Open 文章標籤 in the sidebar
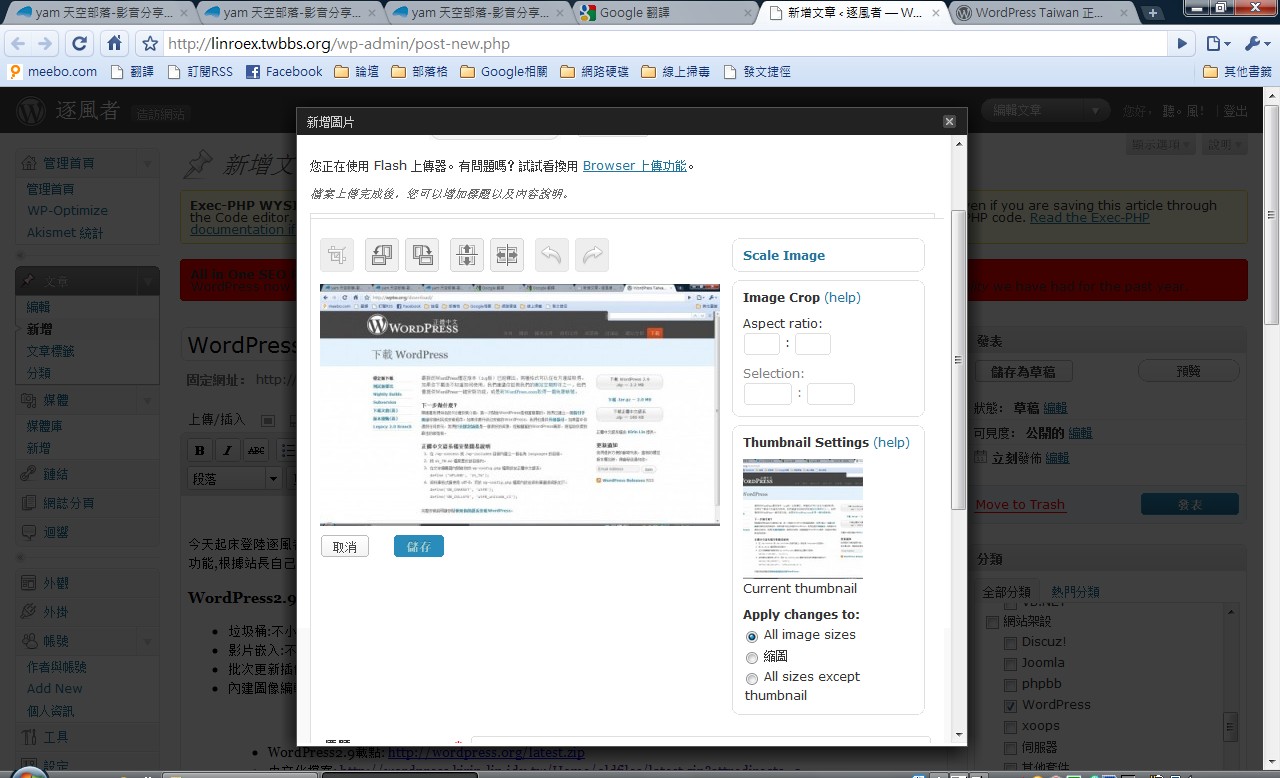Screen dimensions: 1280x778 [51, 351]
